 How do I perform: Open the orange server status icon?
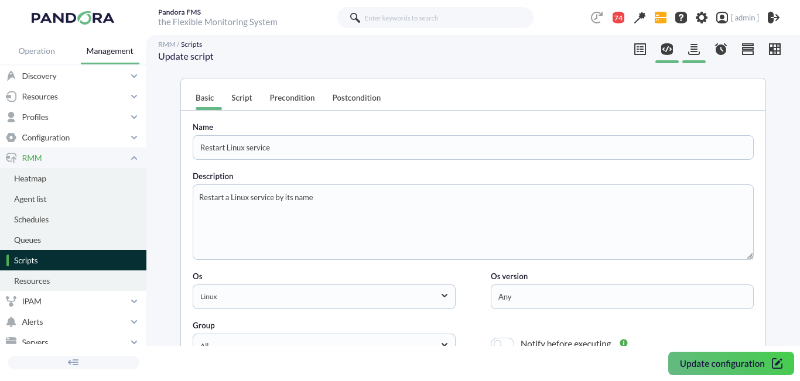661,18
